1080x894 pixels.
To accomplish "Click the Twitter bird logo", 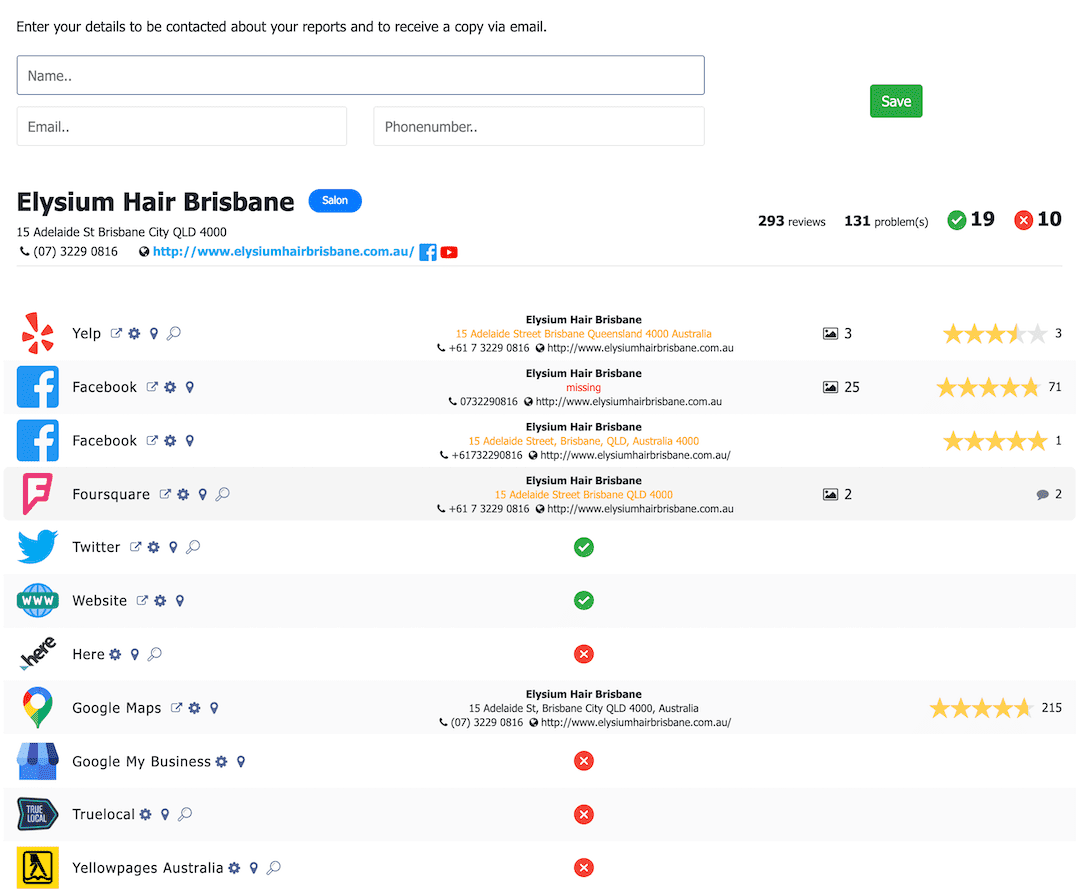I will pyautogui.click(x=37, y=547).
